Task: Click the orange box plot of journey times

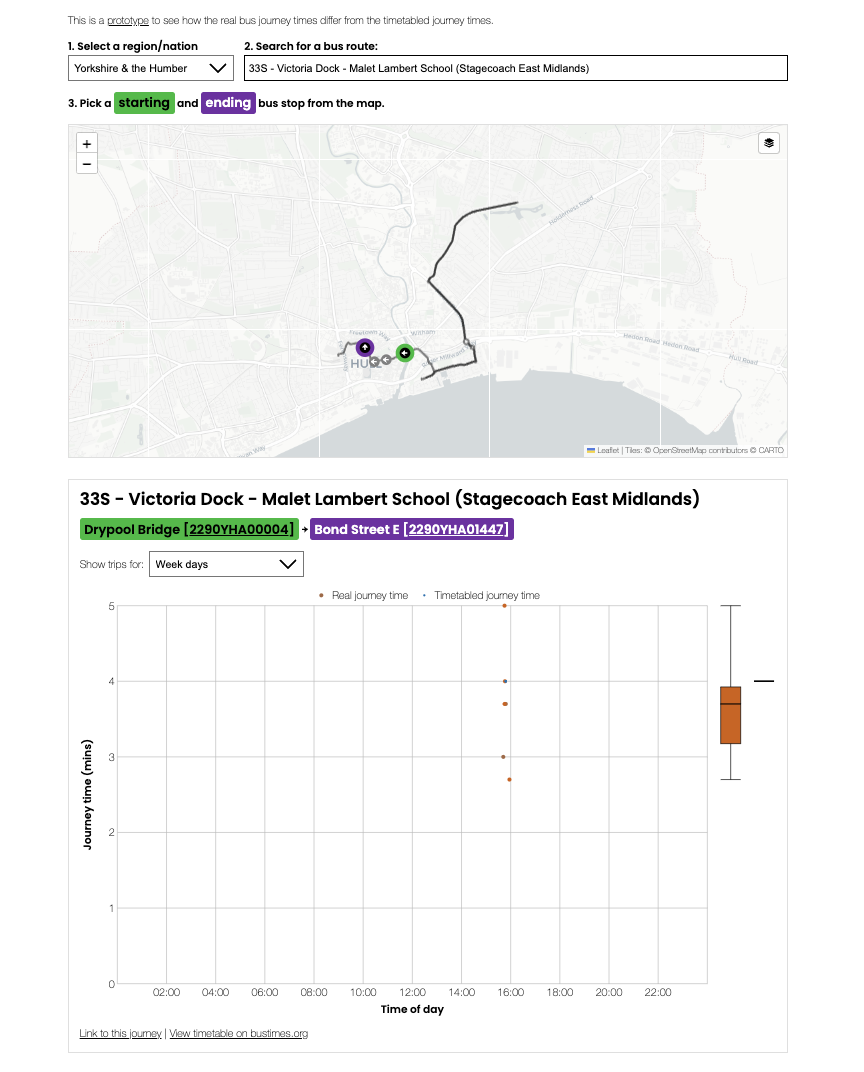Action: click(730, 714)
